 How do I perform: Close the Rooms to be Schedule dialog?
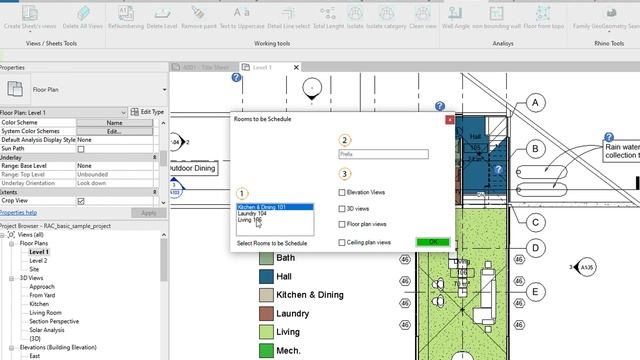pyautogui.click(x=449, y=120)
